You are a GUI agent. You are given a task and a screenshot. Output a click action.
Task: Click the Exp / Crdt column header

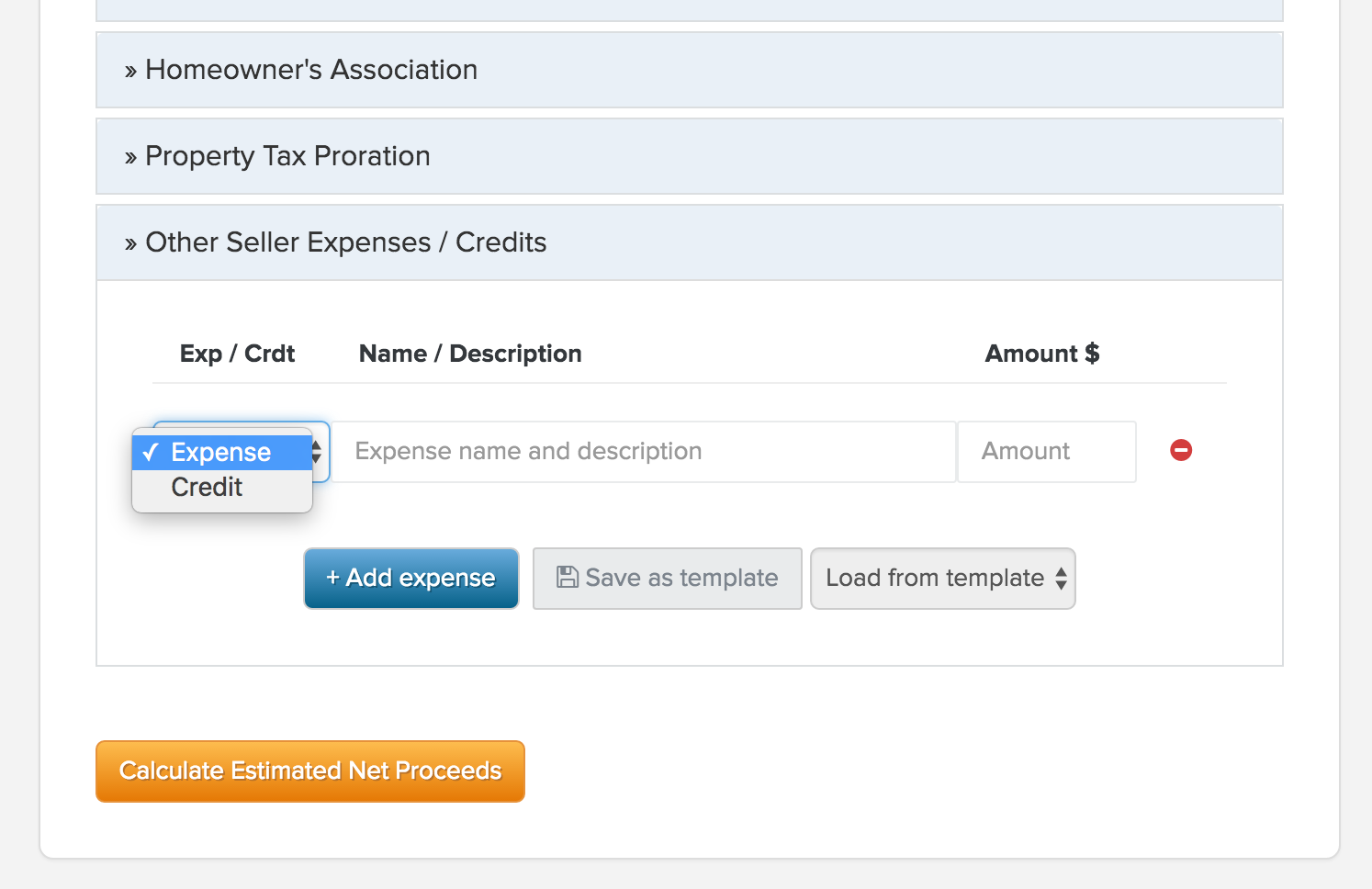click(x=237, y=354)
